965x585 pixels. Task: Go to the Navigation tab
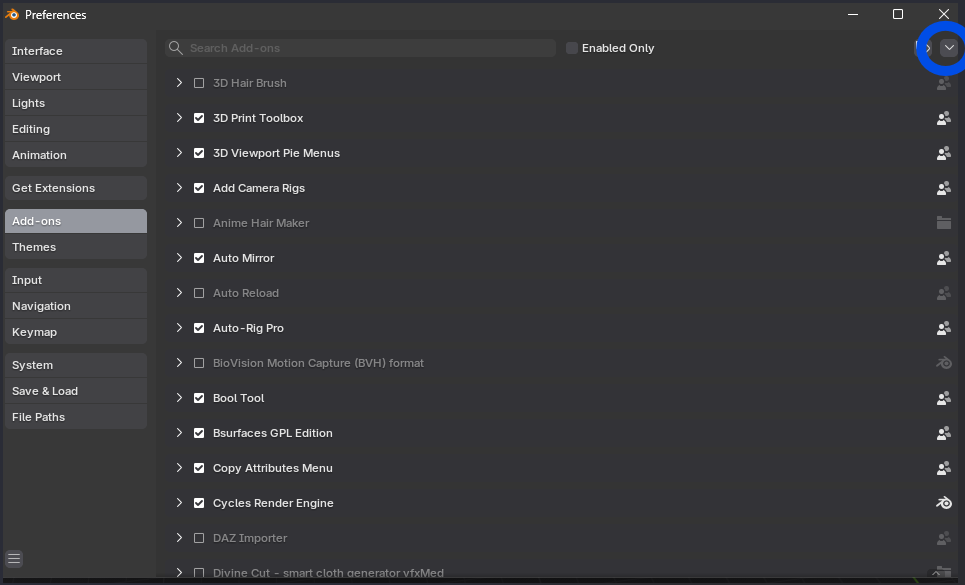(x=76, y=306)
